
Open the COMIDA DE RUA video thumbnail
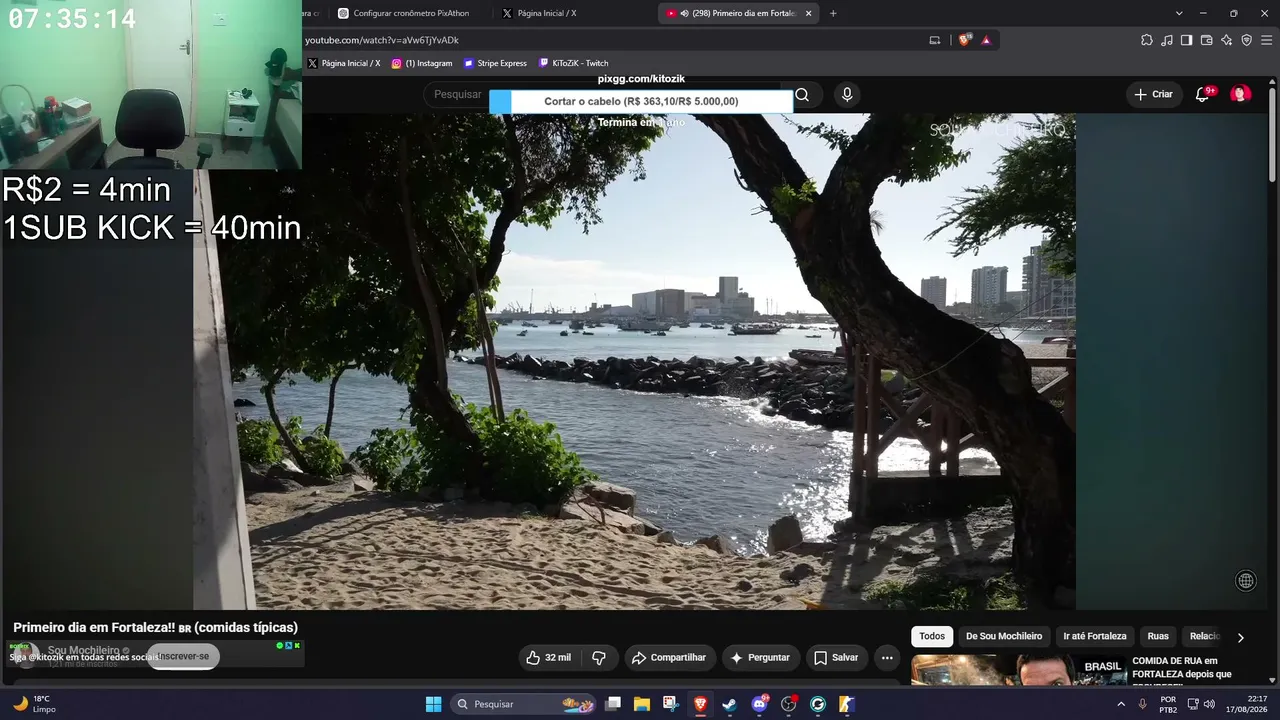1019,670
